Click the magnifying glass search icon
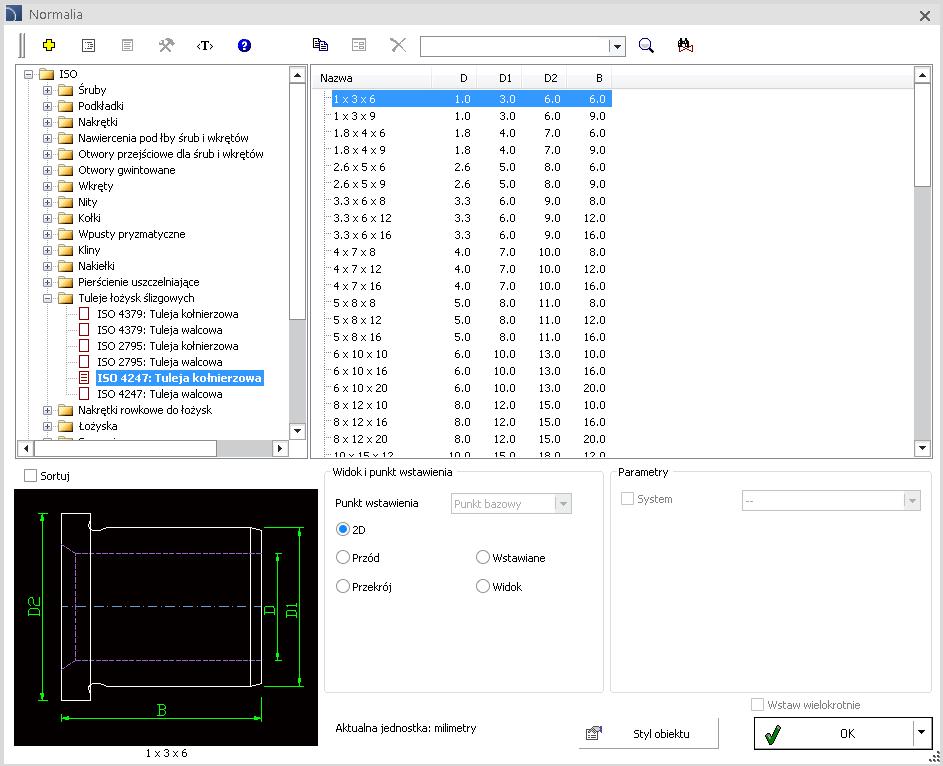943x766 pixels. [647, 45]
